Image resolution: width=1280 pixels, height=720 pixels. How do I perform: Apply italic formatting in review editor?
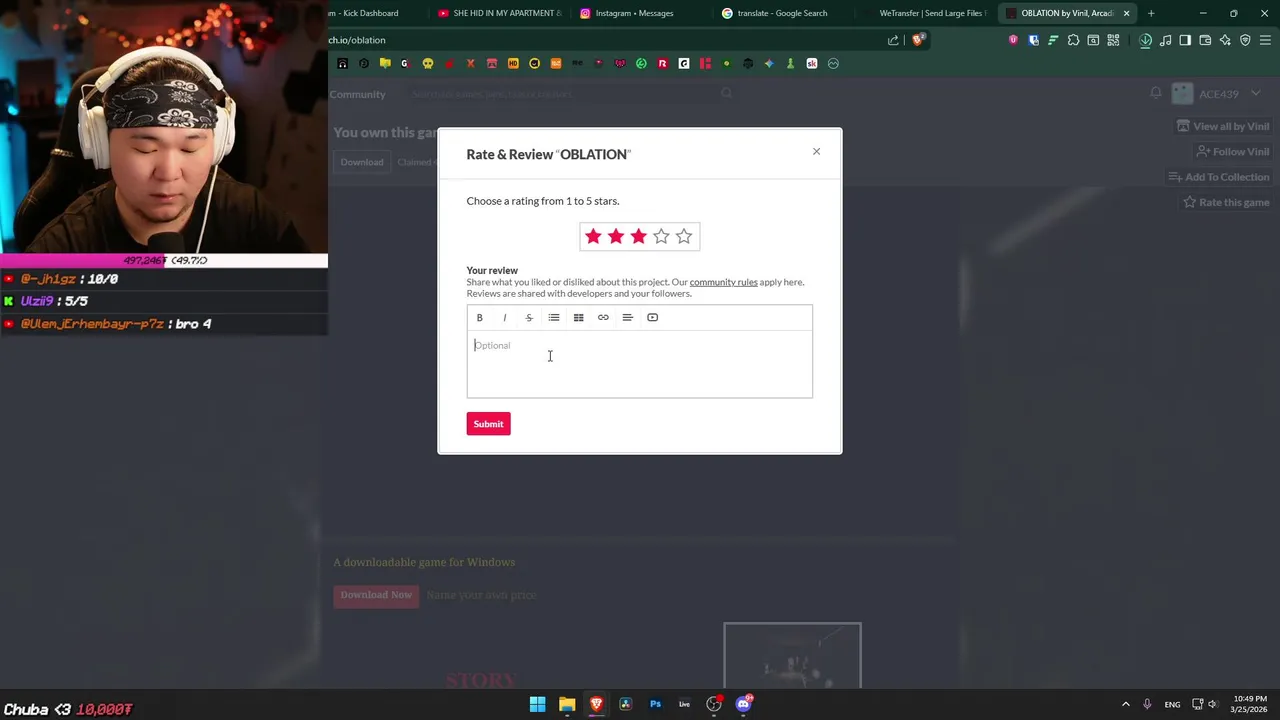click(504, 318)
